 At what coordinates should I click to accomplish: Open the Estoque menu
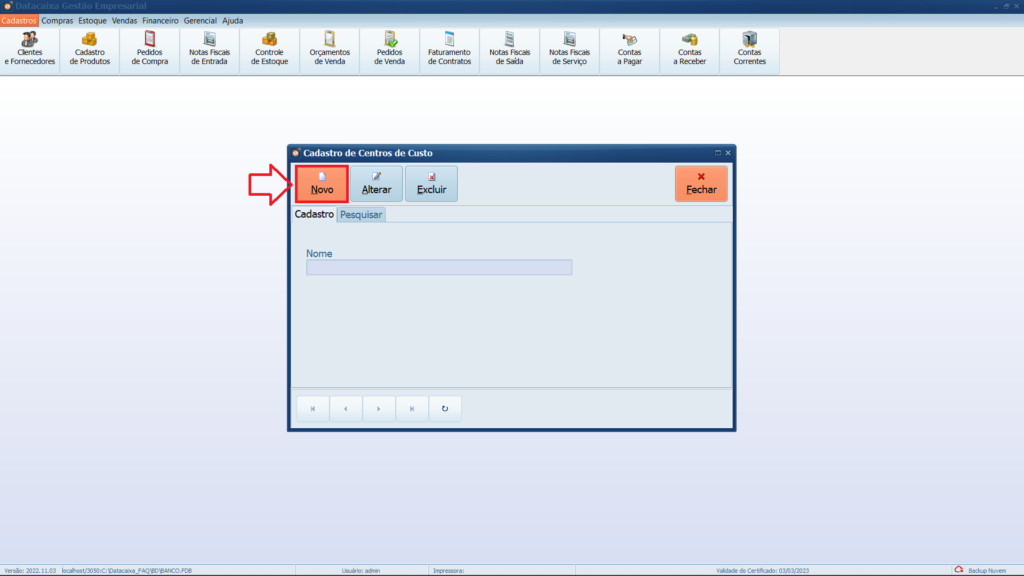point(92,21)
